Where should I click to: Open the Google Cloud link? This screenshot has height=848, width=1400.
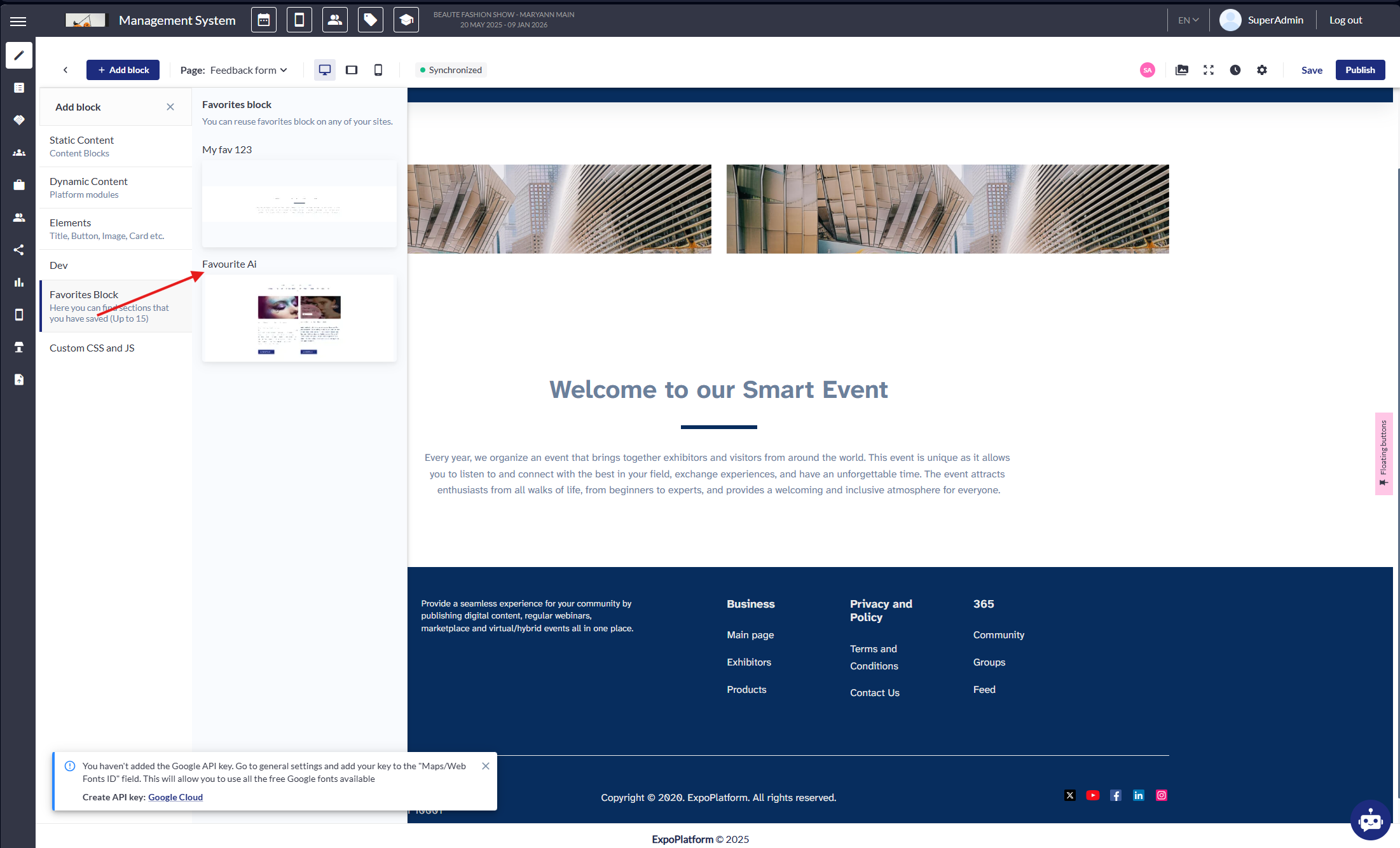(x=175, y=797)
